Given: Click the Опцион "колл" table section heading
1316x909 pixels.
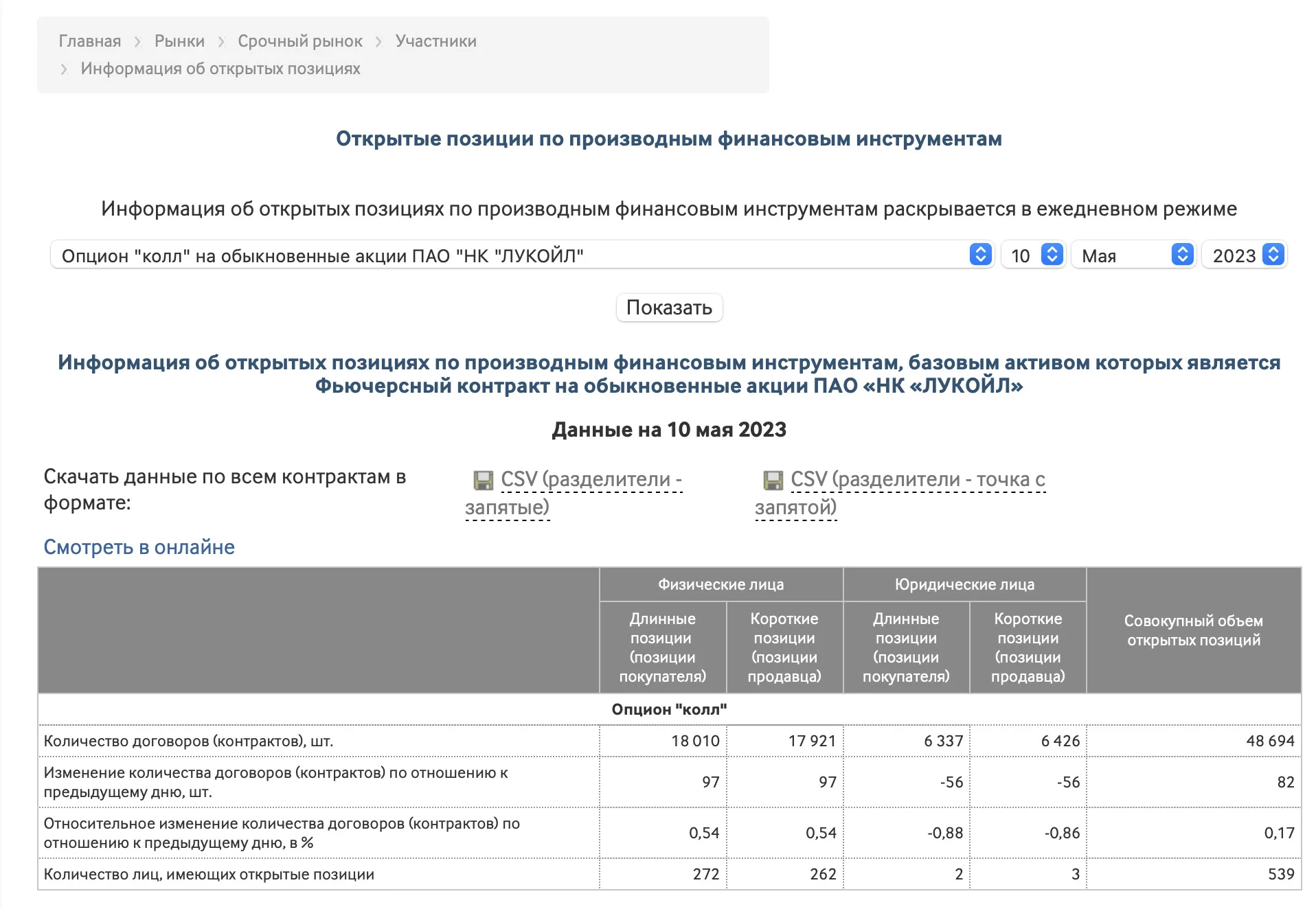Looking at the screenshot, I should click(669, 709).
